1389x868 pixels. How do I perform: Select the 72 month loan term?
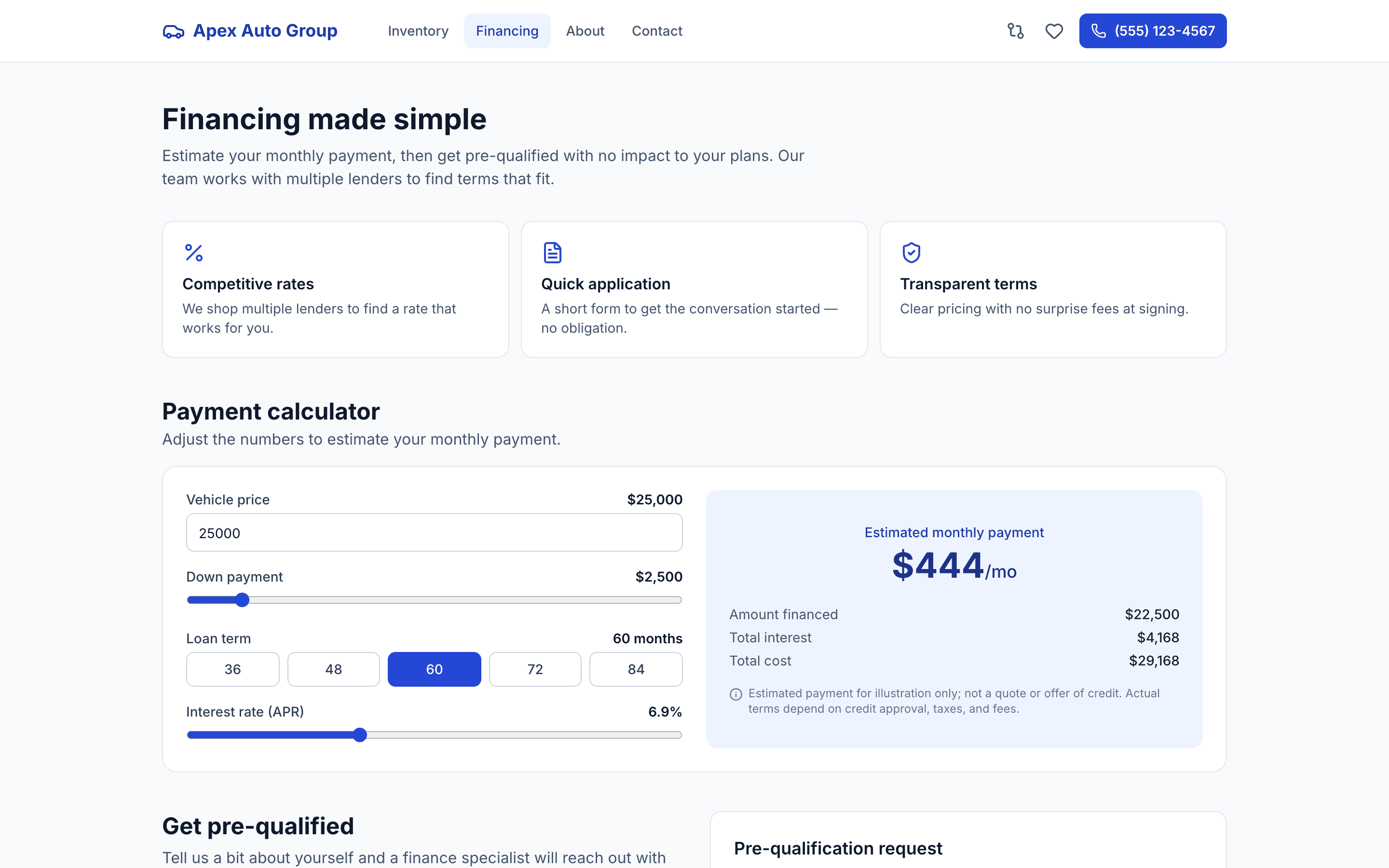pyautogui.click(x=535, y=669)
